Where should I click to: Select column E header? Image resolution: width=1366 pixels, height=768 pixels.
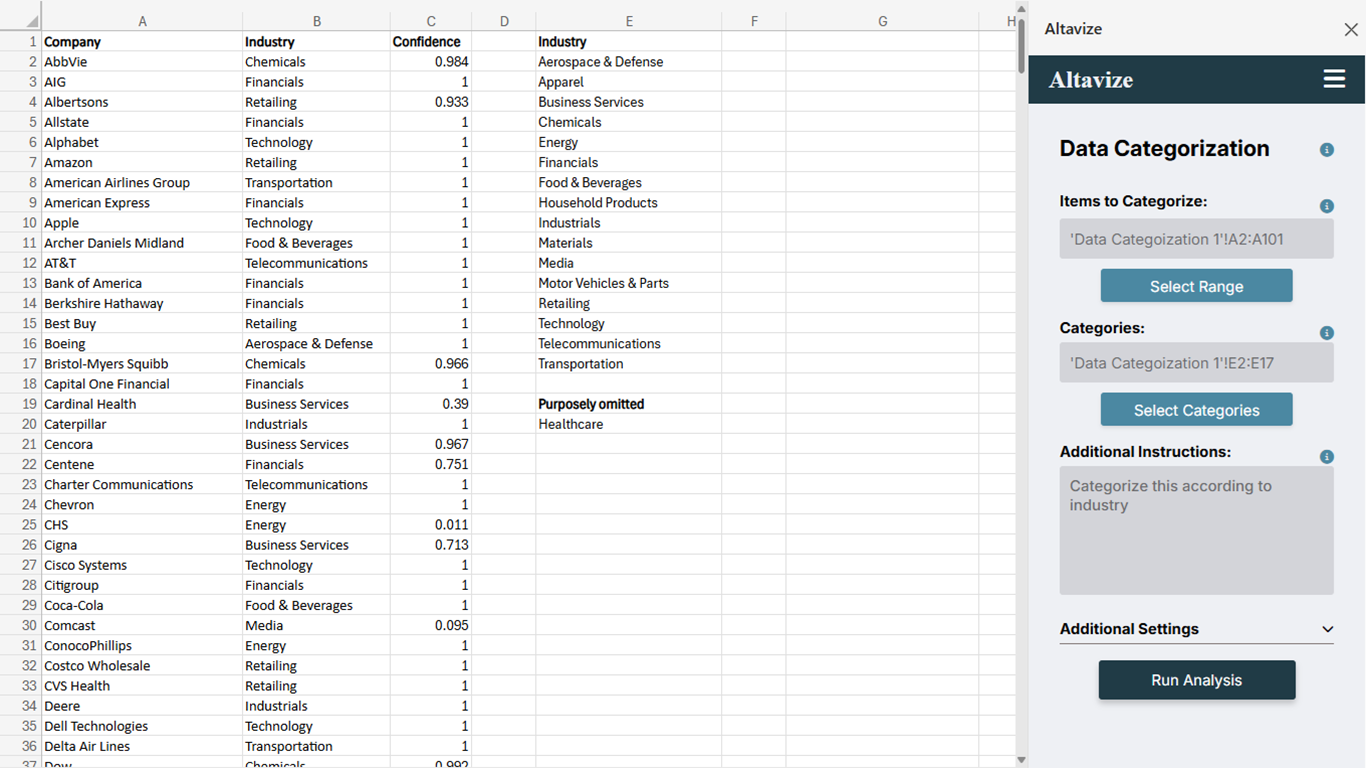629,21
